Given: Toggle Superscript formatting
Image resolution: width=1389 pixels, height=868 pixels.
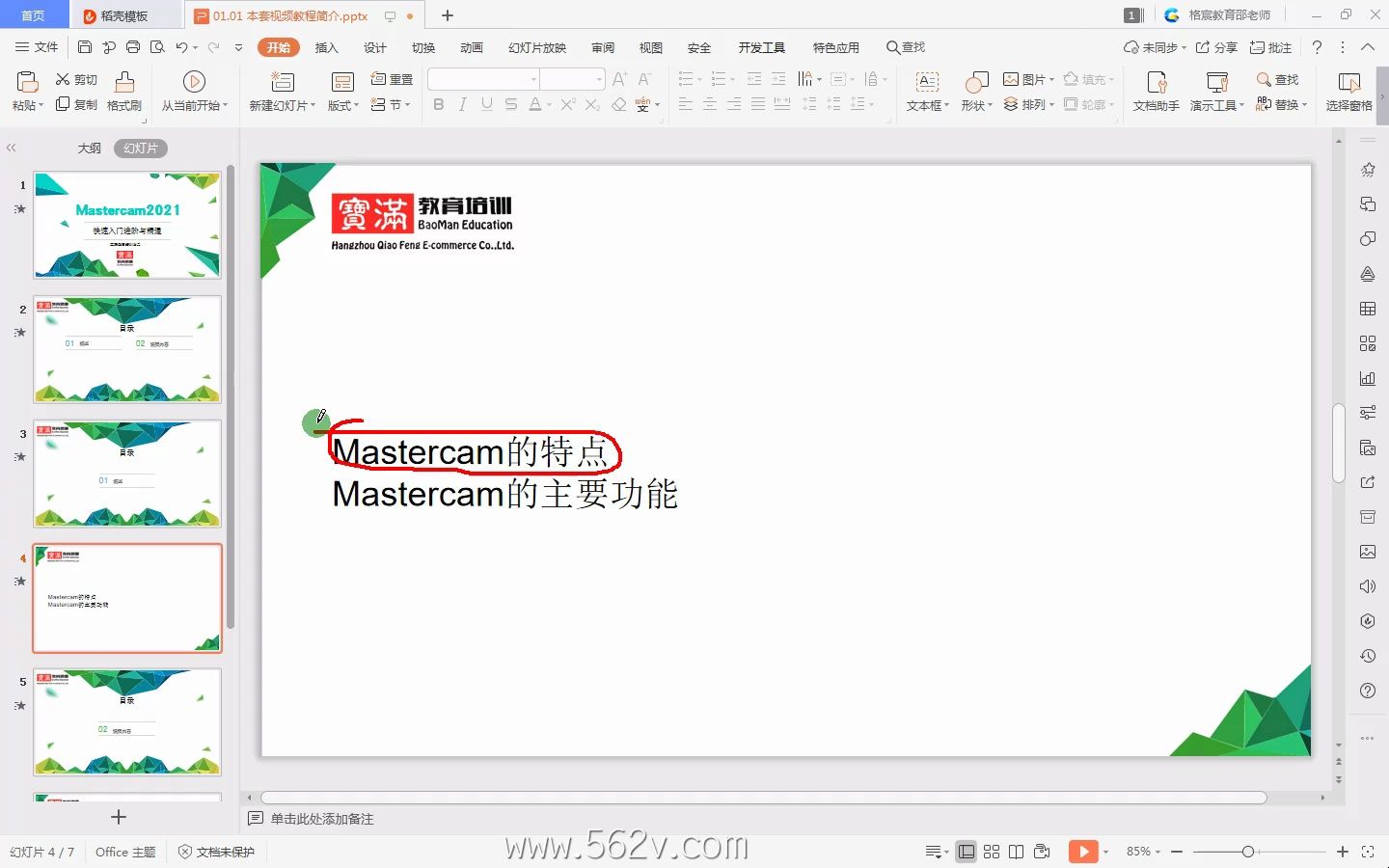Looking at the screenshot, I should pos(568,104).
